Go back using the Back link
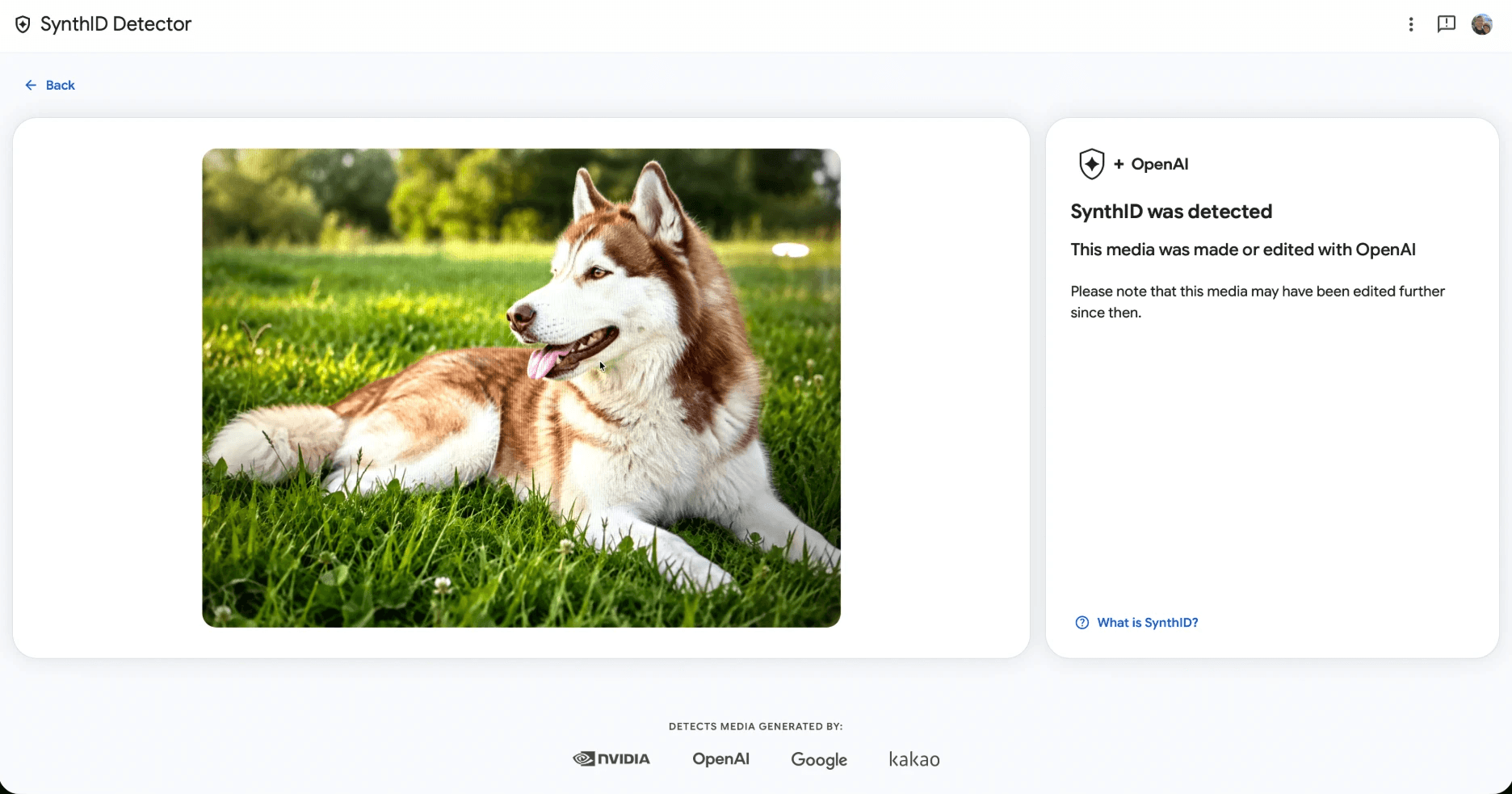The height and width of the screenshot is (794, 1512). 50,85
